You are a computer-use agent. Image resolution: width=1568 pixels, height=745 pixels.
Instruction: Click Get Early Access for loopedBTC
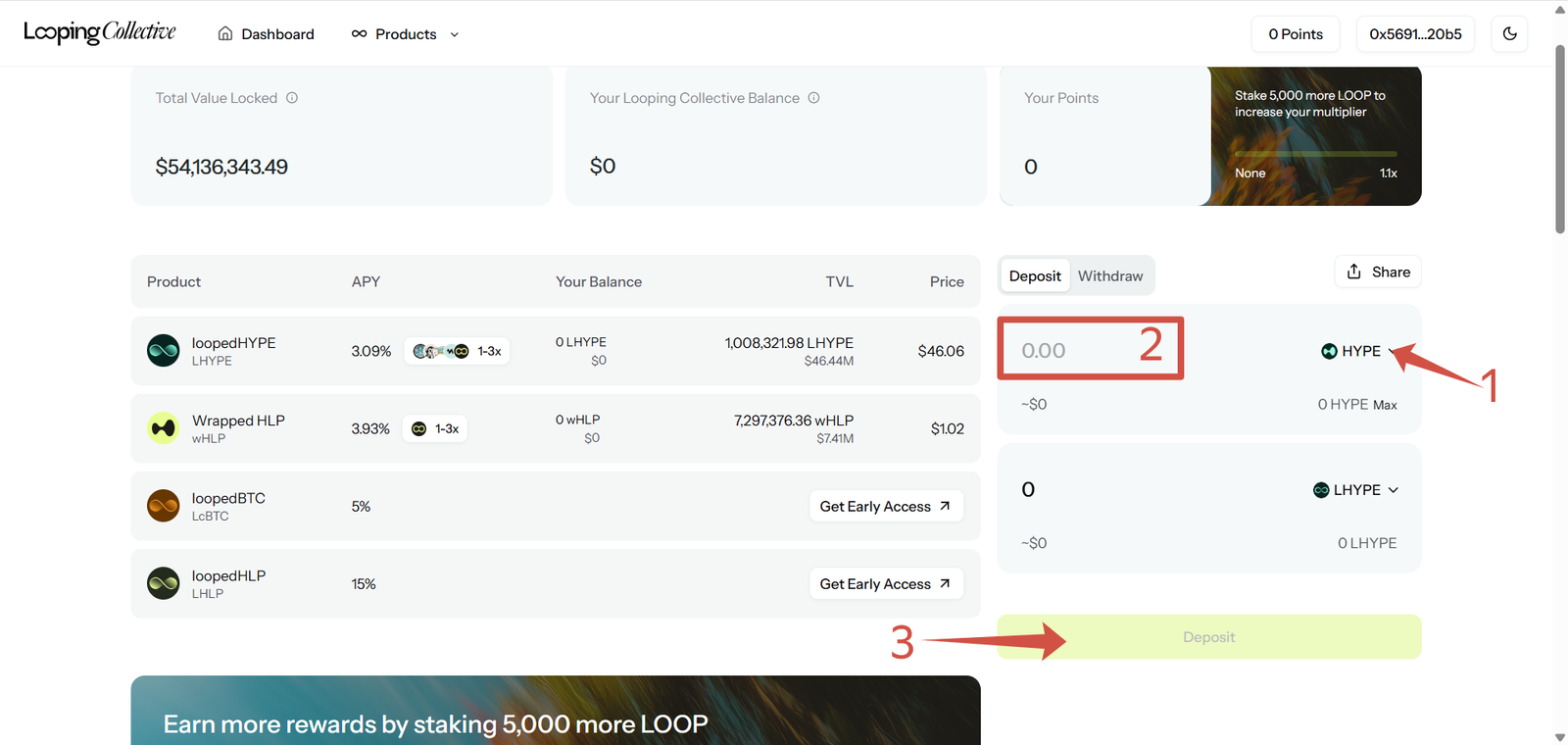point(885,506)
